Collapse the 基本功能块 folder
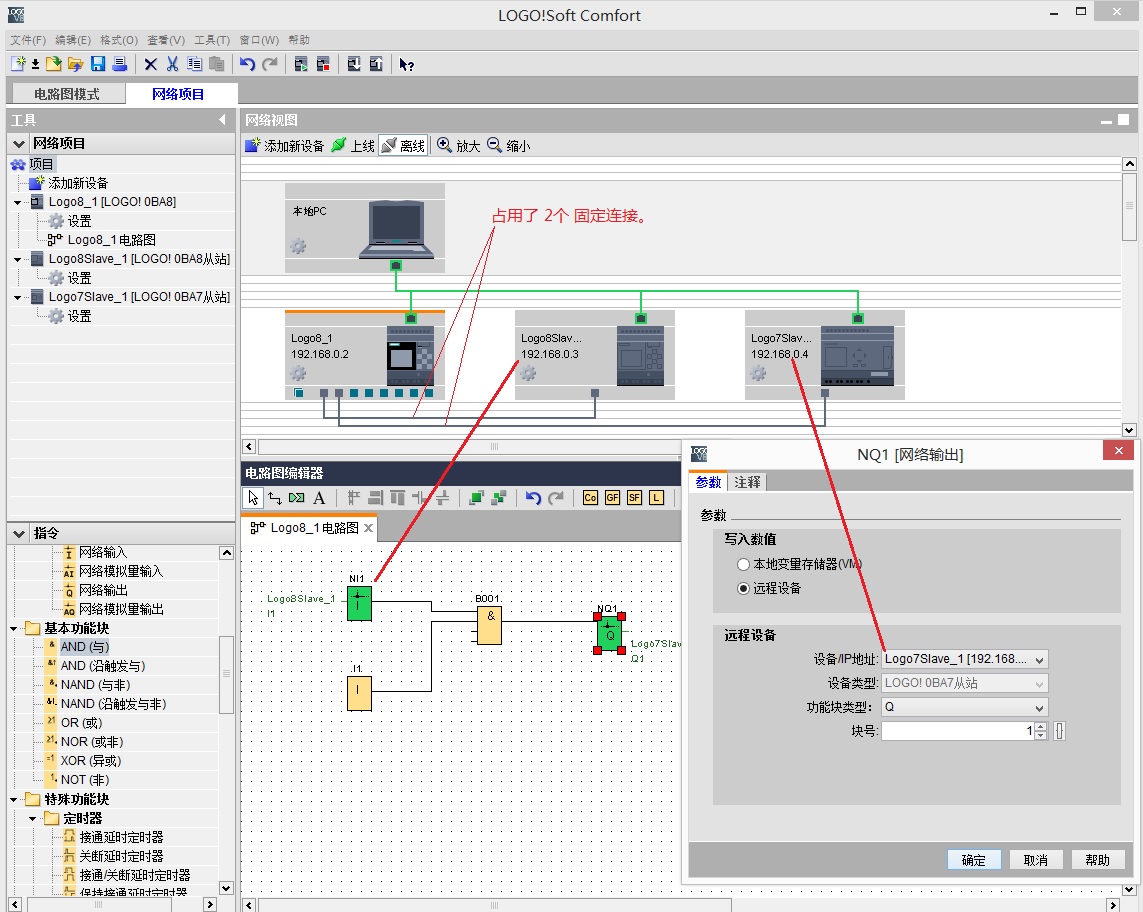 pyautogui.click(x=14, y=628)
